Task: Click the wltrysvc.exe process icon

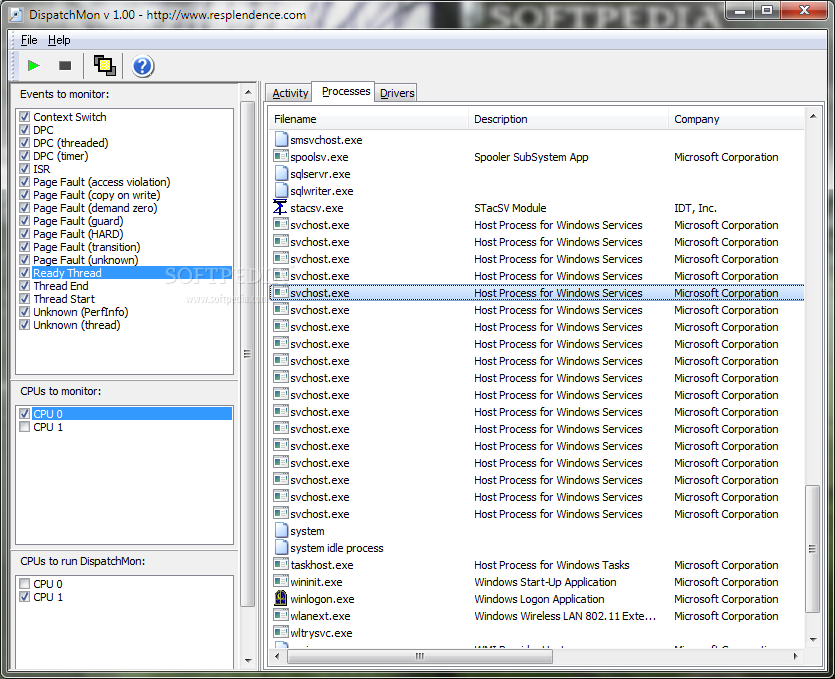Action: tap(281, 632)
